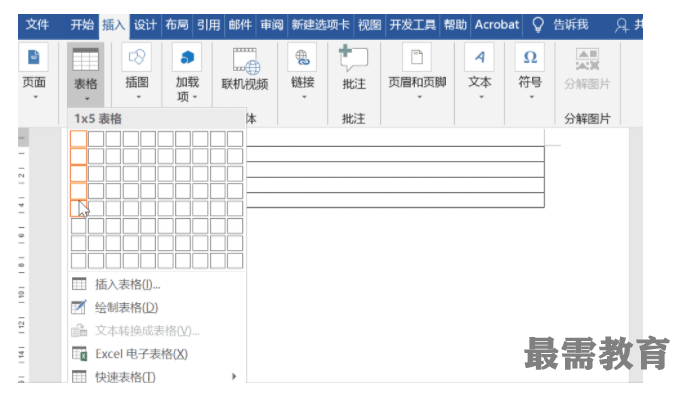Open 页眉和页脚 (Header & Footer) icon
The image size is (676, 393).
(417, 57)
